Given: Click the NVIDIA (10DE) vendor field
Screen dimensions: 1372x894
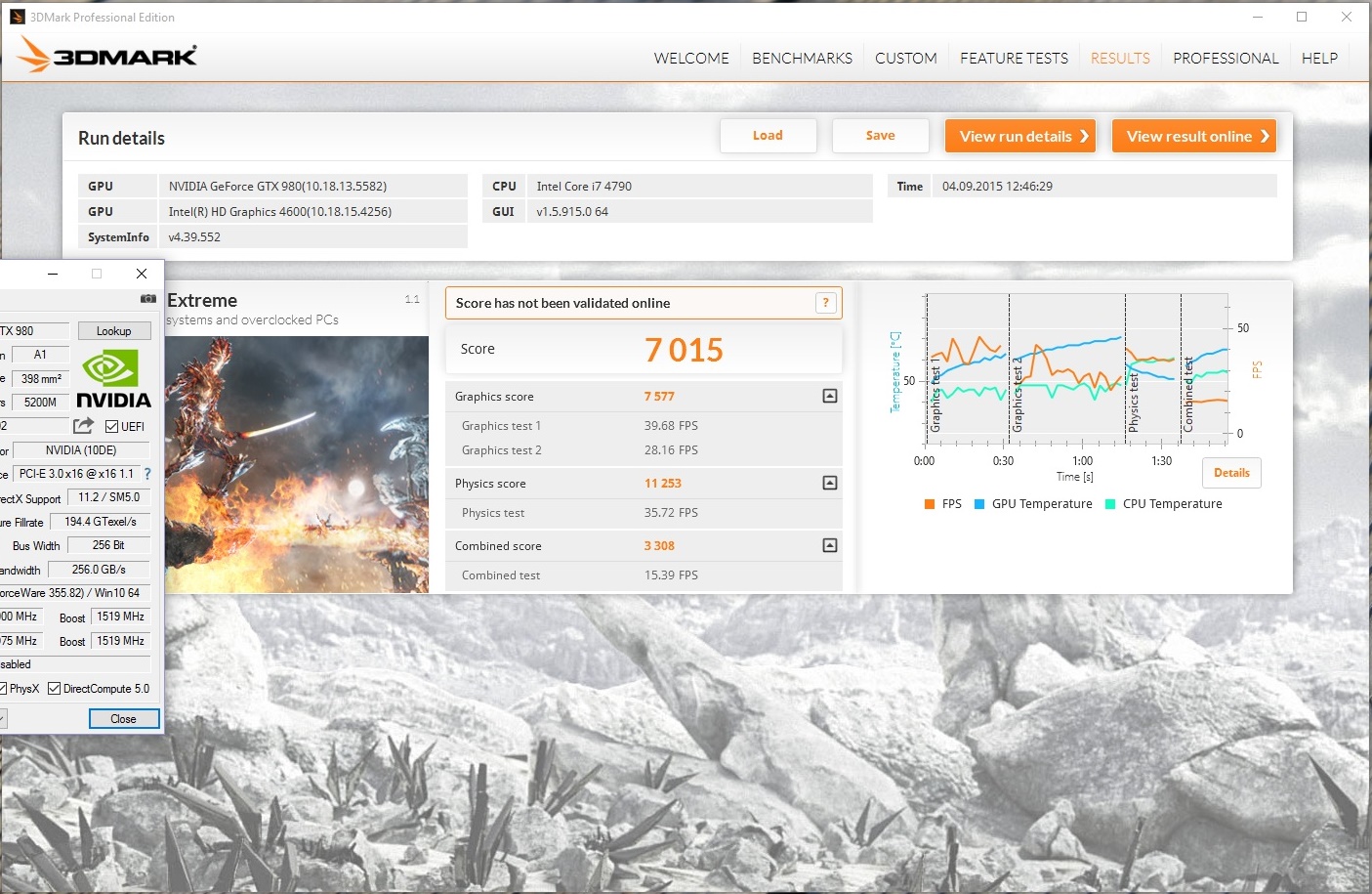Looking at the screenshot, I should [x=81, y=450].
